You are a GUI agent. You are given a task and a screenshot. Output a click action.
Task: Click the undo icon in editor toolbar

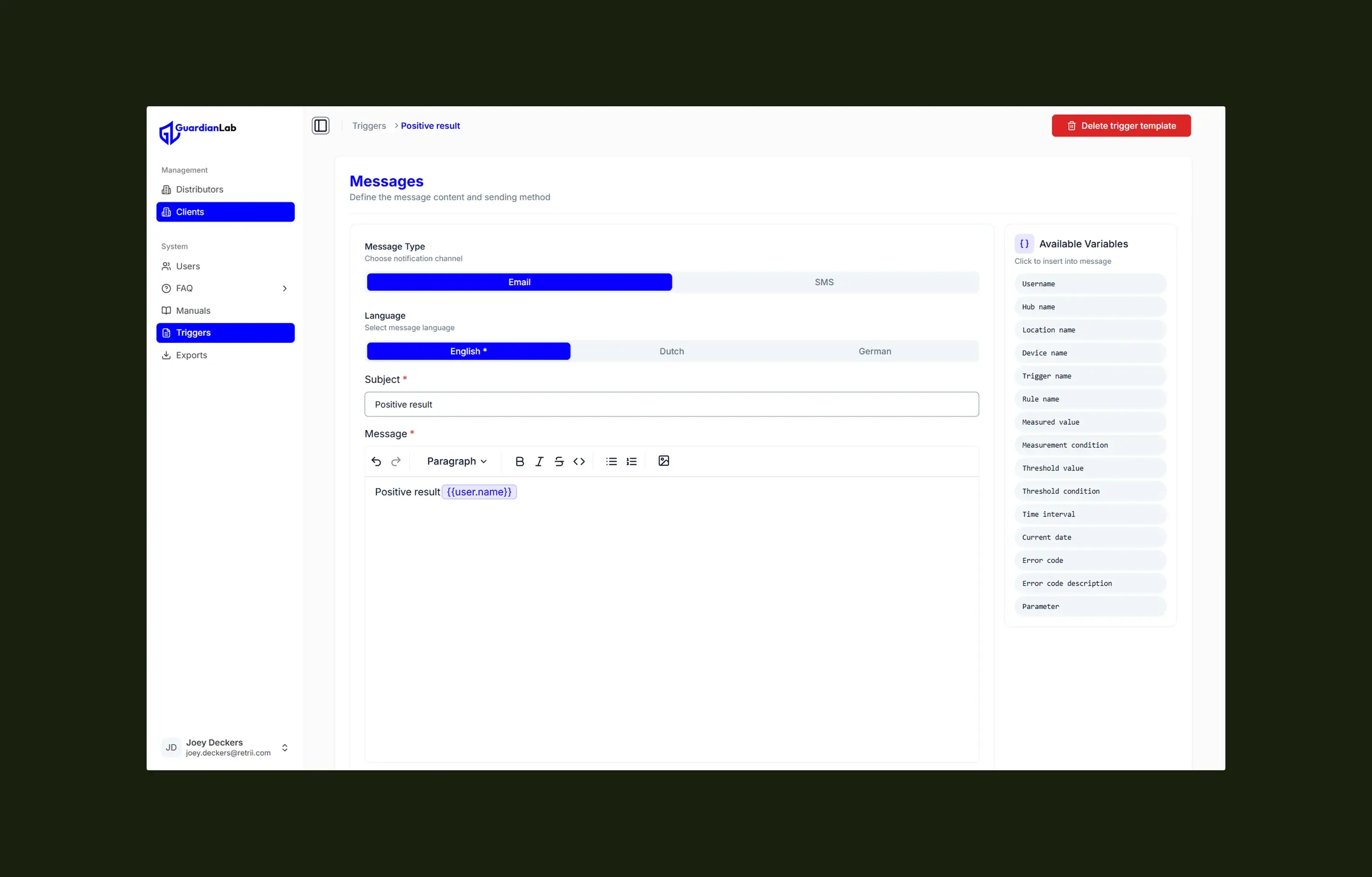point(376,461)
